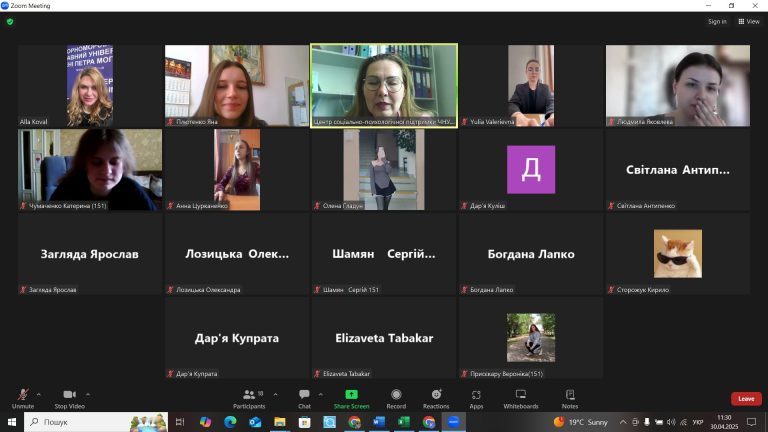Viewport: 768px width, 432px height.
Task: Click green encryption shield icon
Action: (x=10, y=21)
